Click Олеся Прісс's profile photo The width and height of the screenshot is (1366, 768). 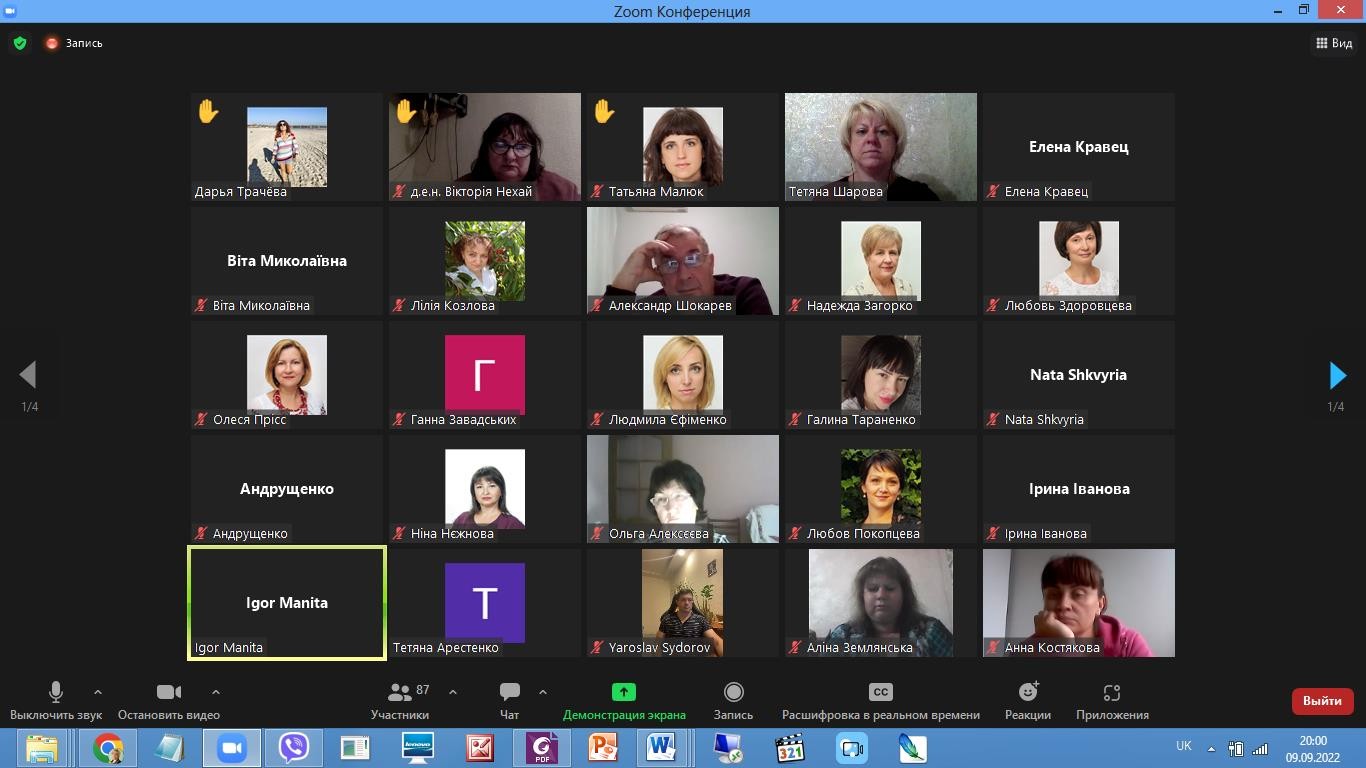(x=287, y=375)
